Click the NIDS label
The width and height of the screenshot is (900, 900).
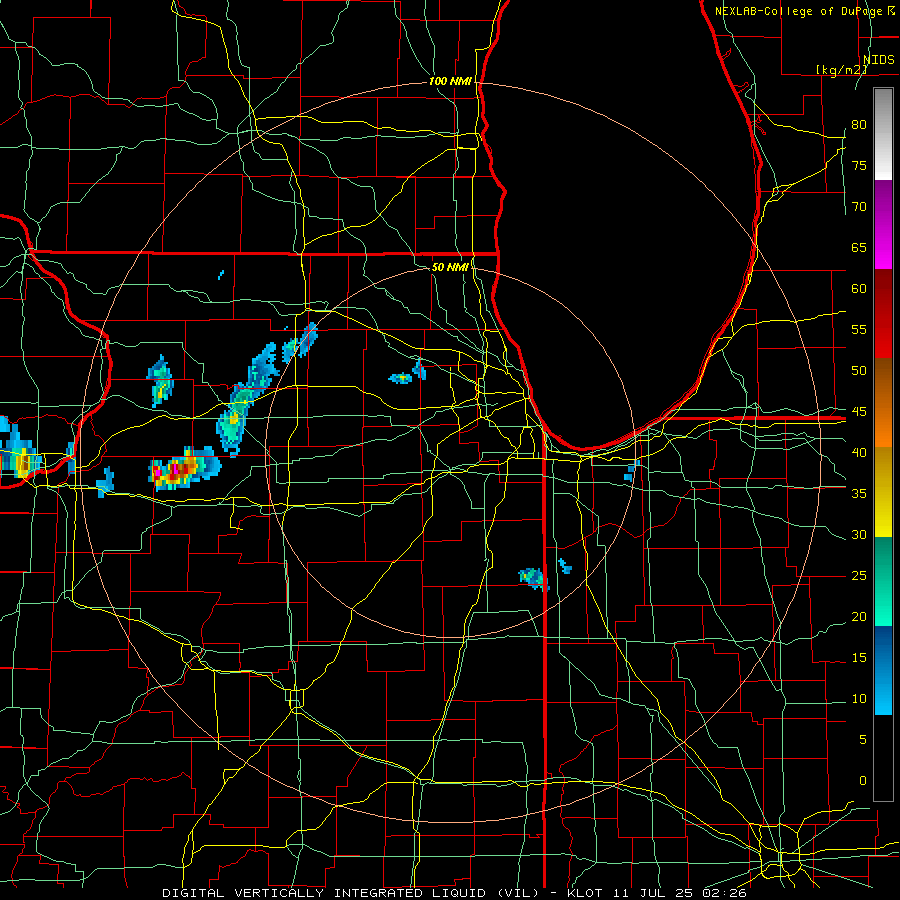[x=878, y=59]
